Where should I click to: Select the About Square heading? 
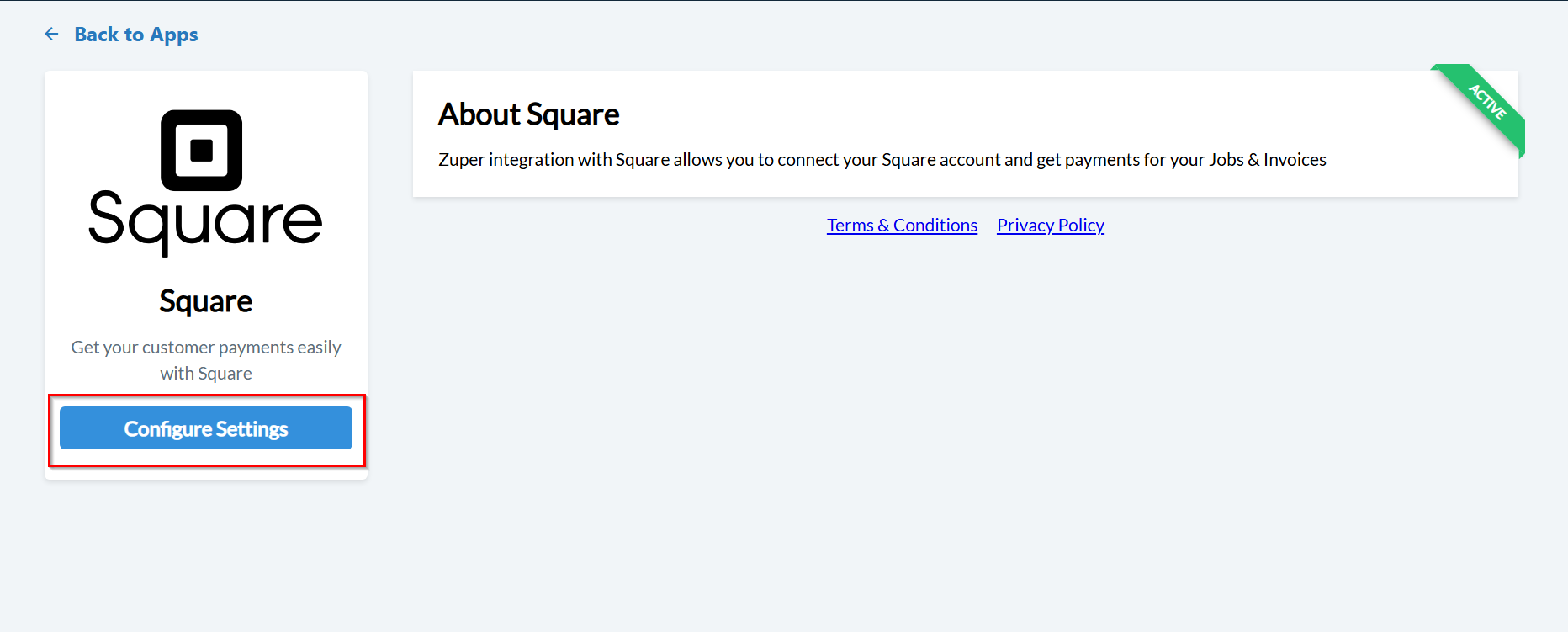(x=529, y=114)
